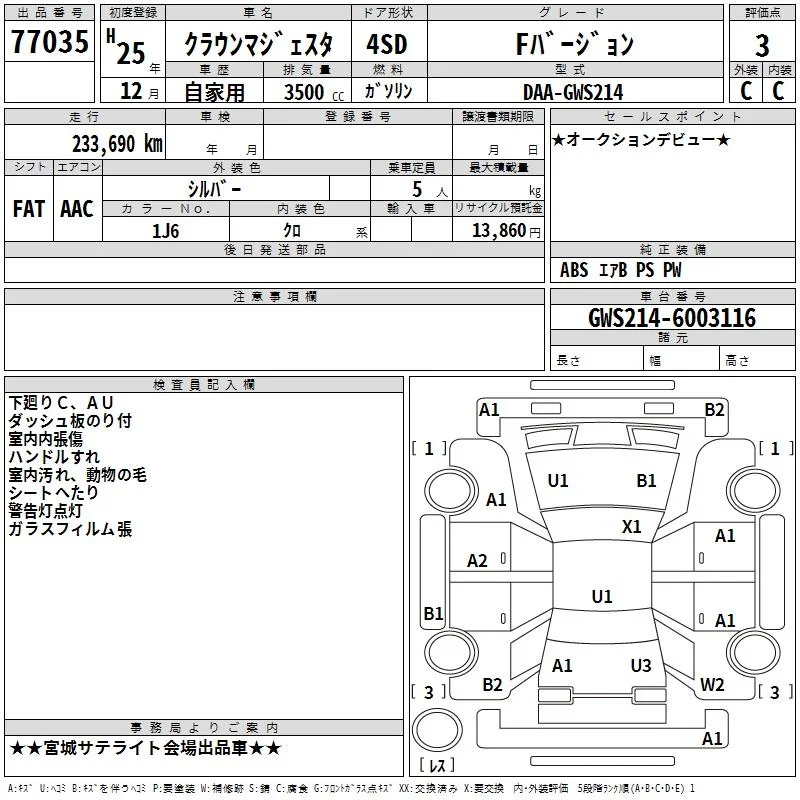Click the air conditioner value AAC

click(x=77, y=209)
